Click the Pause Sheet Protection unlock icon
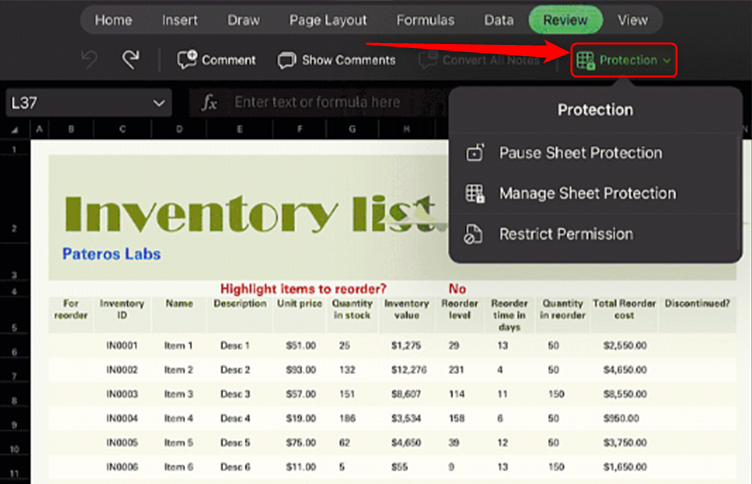Screen dimensions: 752x484 pos(475,153)
